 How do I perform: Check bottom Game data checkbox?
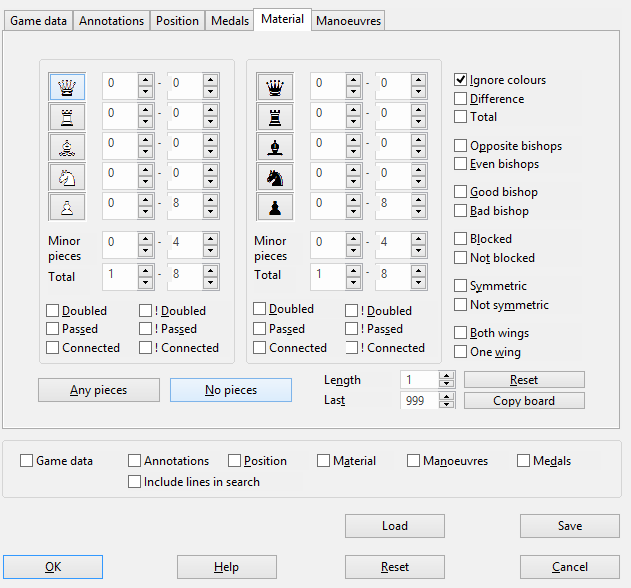click(27, 461)
